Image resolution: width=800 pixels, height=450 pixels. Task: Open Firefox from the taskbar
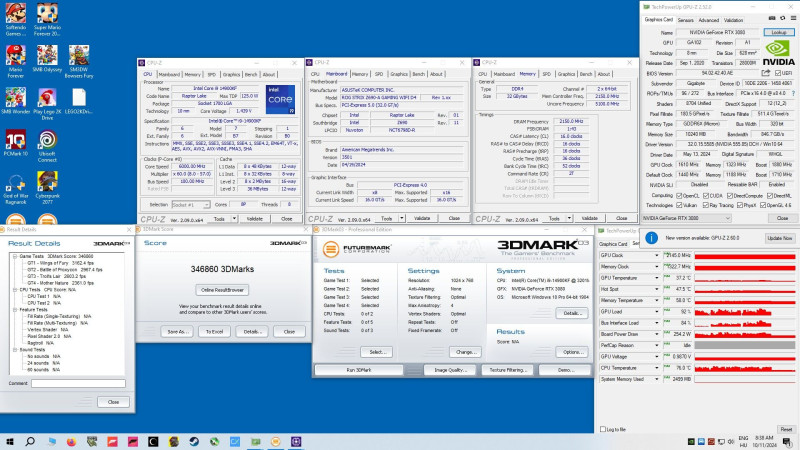(71, 441)
